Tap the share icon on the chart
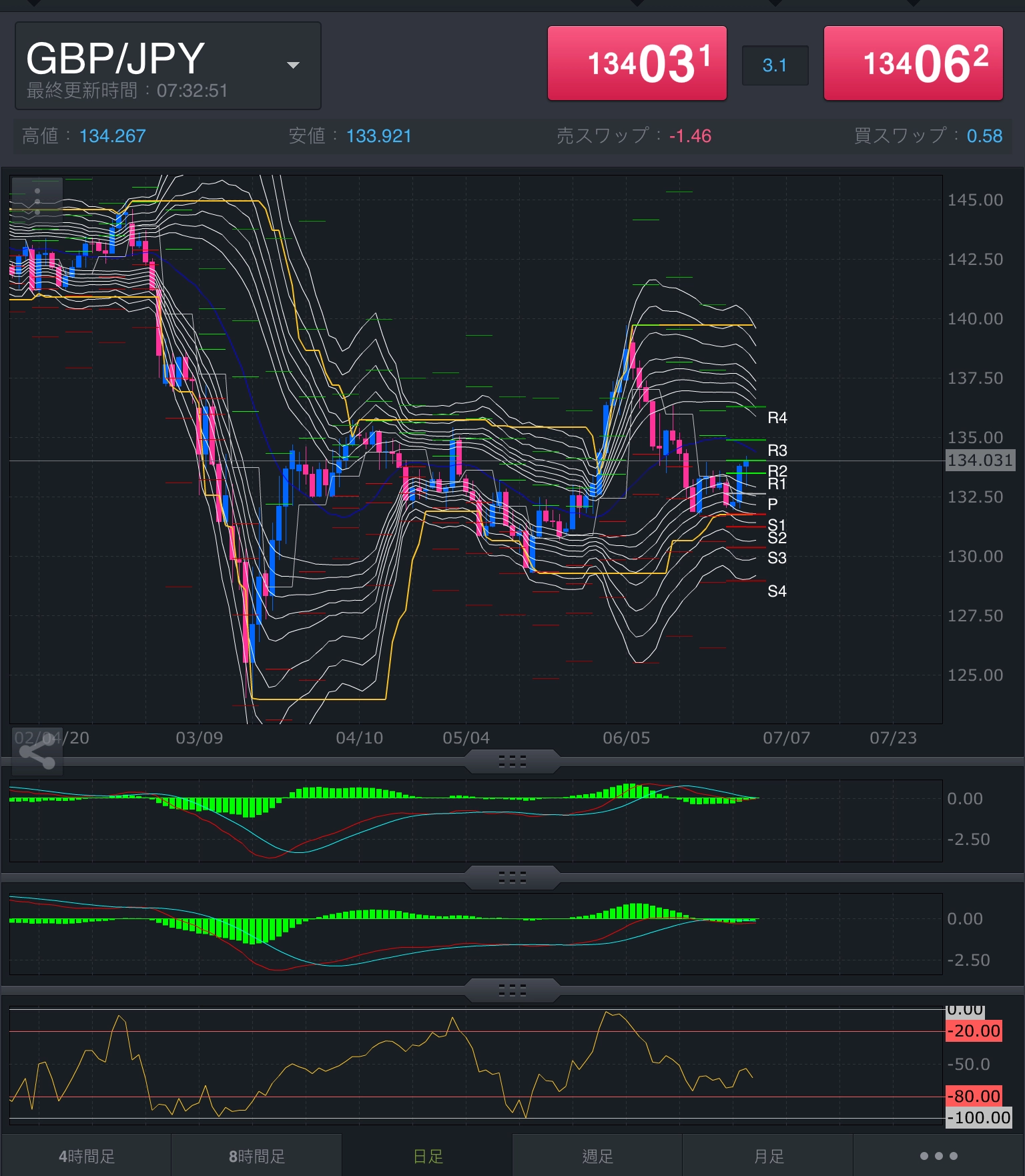The height and width of the screenshot is (1176, 1025). (37, 754)
